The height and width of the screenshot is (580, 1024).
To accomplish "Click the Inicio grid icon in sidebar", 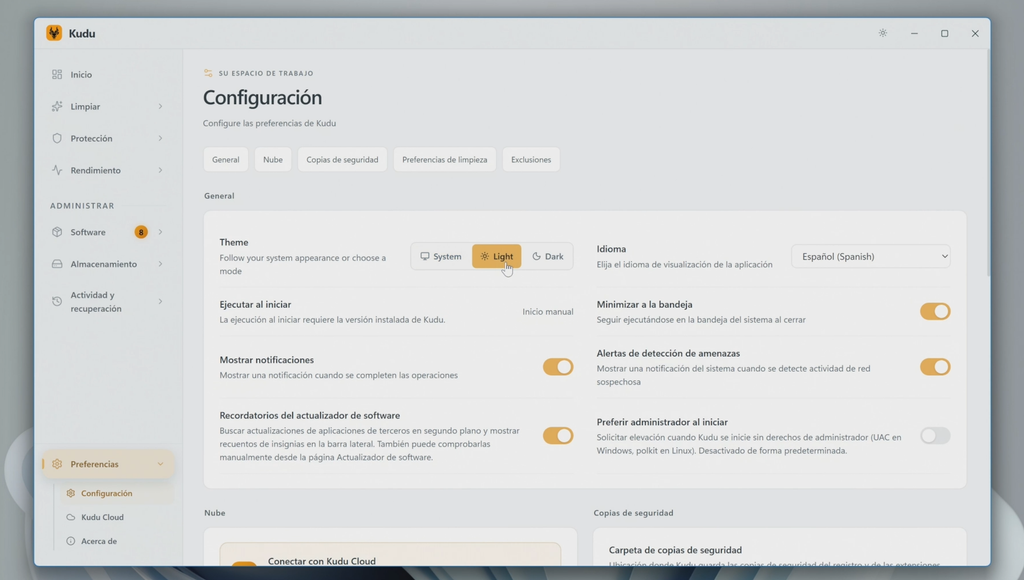I will (57, 74).
